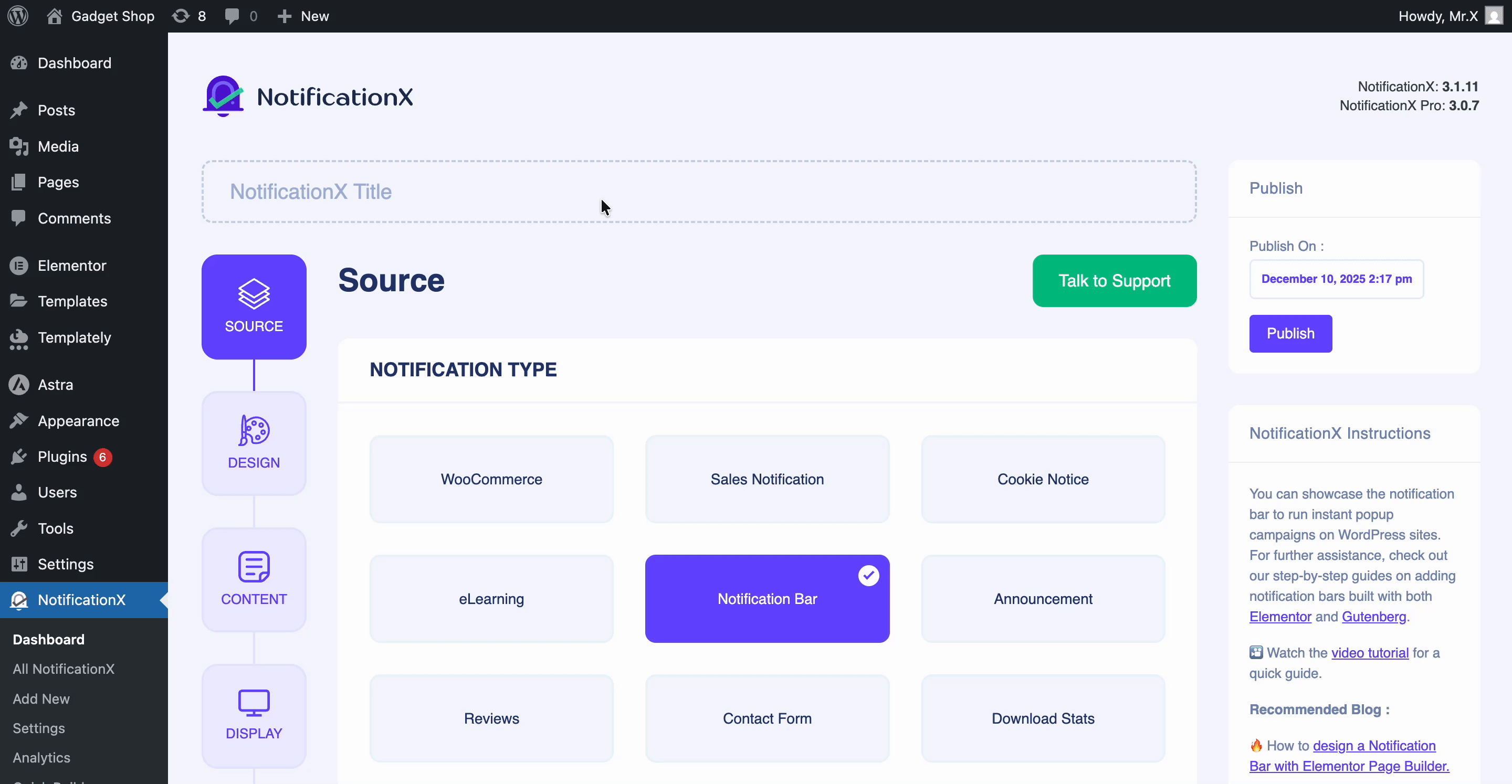Click the WordPress logo icon
The height and width of the screenshot is (784, 1512).
tap(18, 16)
